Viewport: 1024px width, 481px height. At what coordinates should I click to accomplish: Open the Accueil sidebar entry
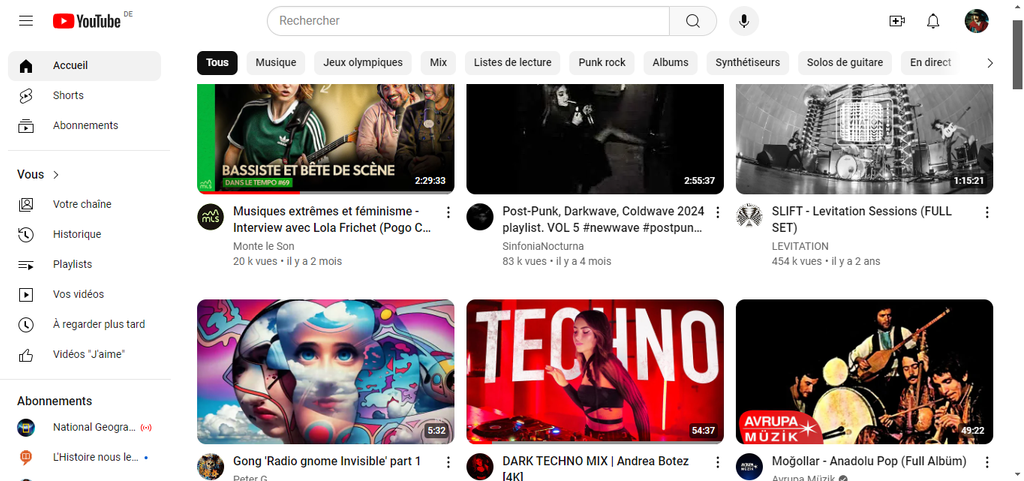[x=84, y=66]
